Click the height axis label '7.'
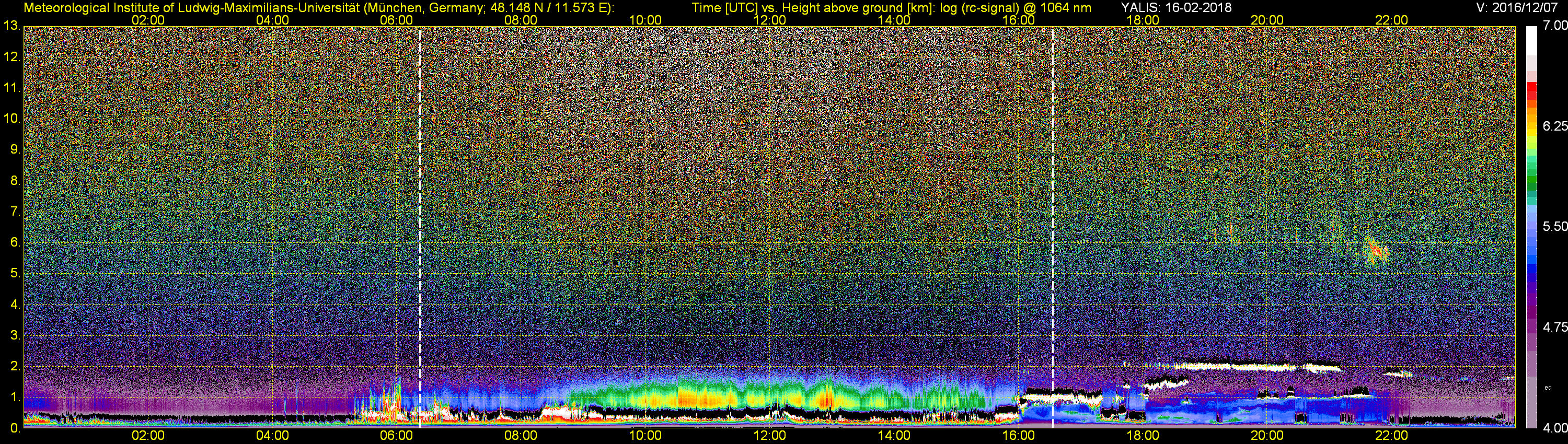This screenshot has height=444, width=1568. (15, 212)
